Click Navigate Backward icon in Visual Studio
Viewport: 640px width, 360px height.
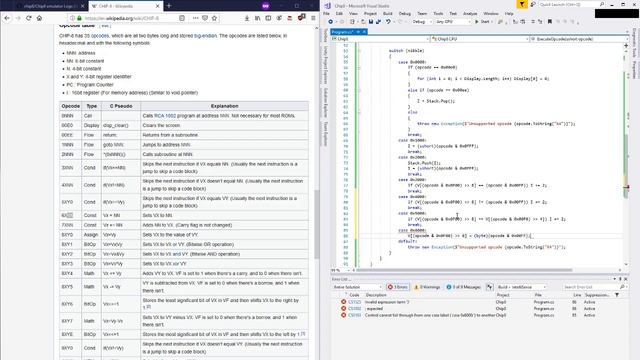(331, 22)
